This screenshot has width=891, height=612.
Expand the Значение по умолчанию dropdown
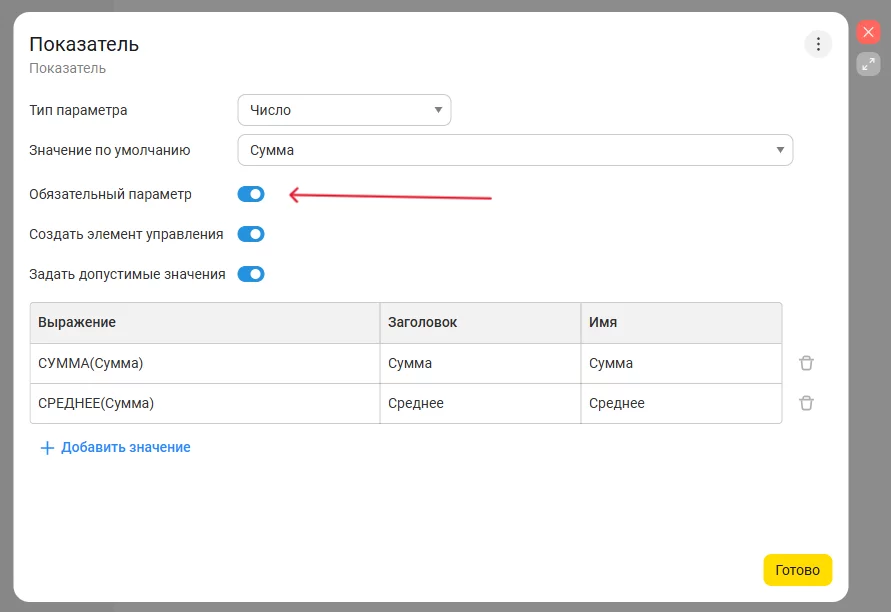point(515,150)
